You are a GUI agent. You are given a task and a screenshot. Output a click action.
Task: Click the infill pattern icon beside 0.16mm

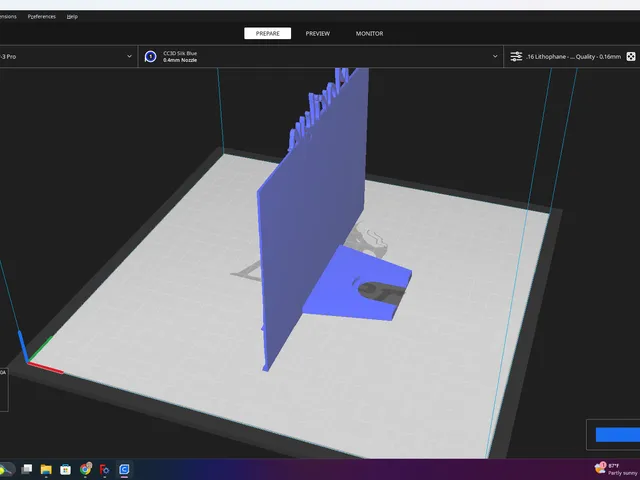631,57
